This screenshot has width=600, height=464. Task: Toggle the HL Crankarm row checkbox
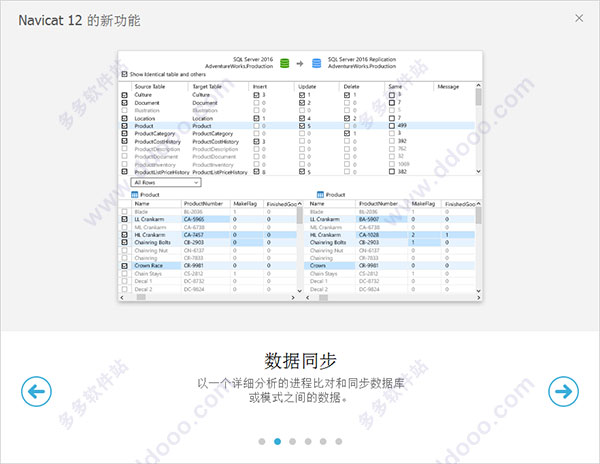[124, 235]
